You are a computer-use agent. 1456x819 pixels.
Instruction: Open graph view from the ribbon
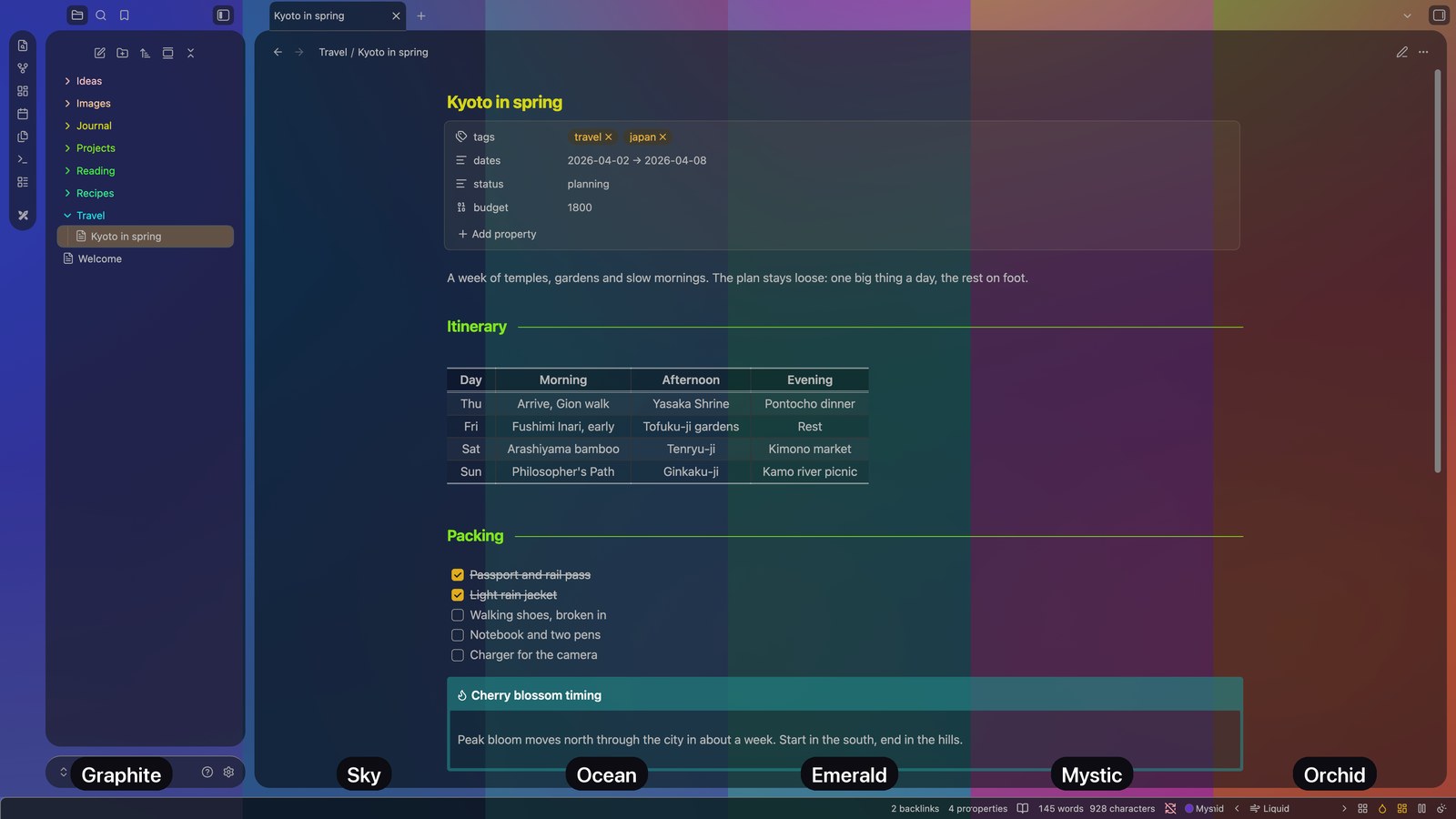(x=23, y=68)
